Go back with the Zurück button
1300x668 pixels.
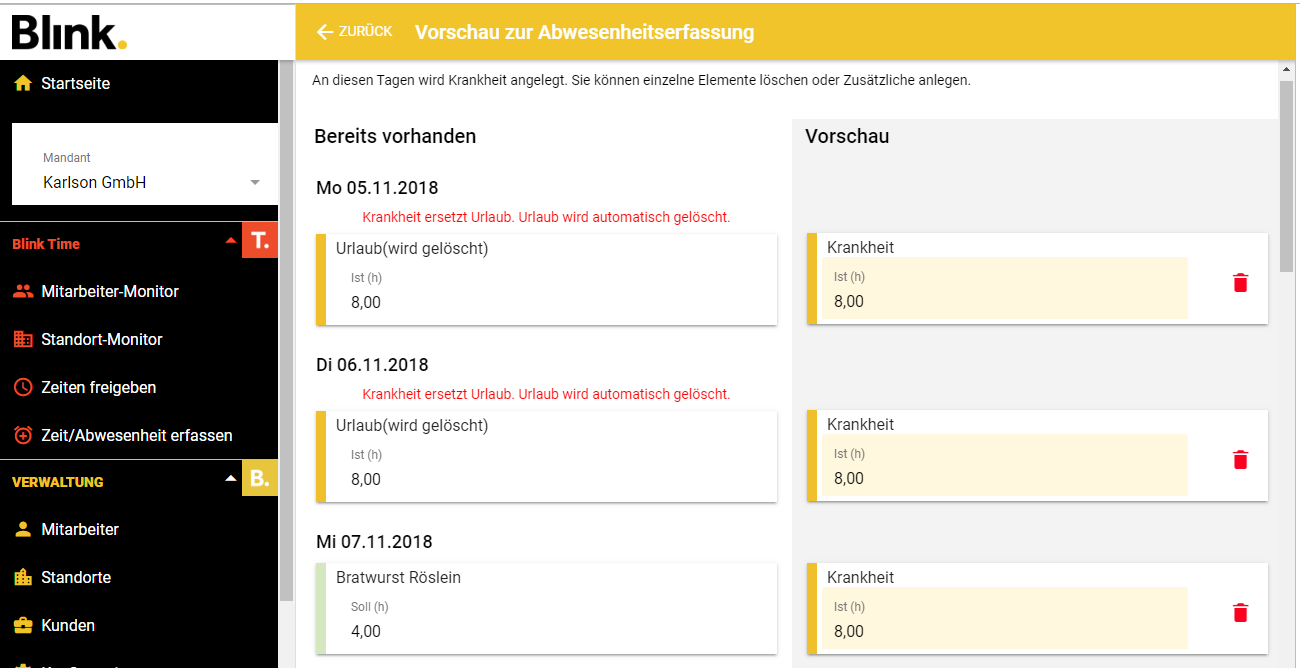354,32
